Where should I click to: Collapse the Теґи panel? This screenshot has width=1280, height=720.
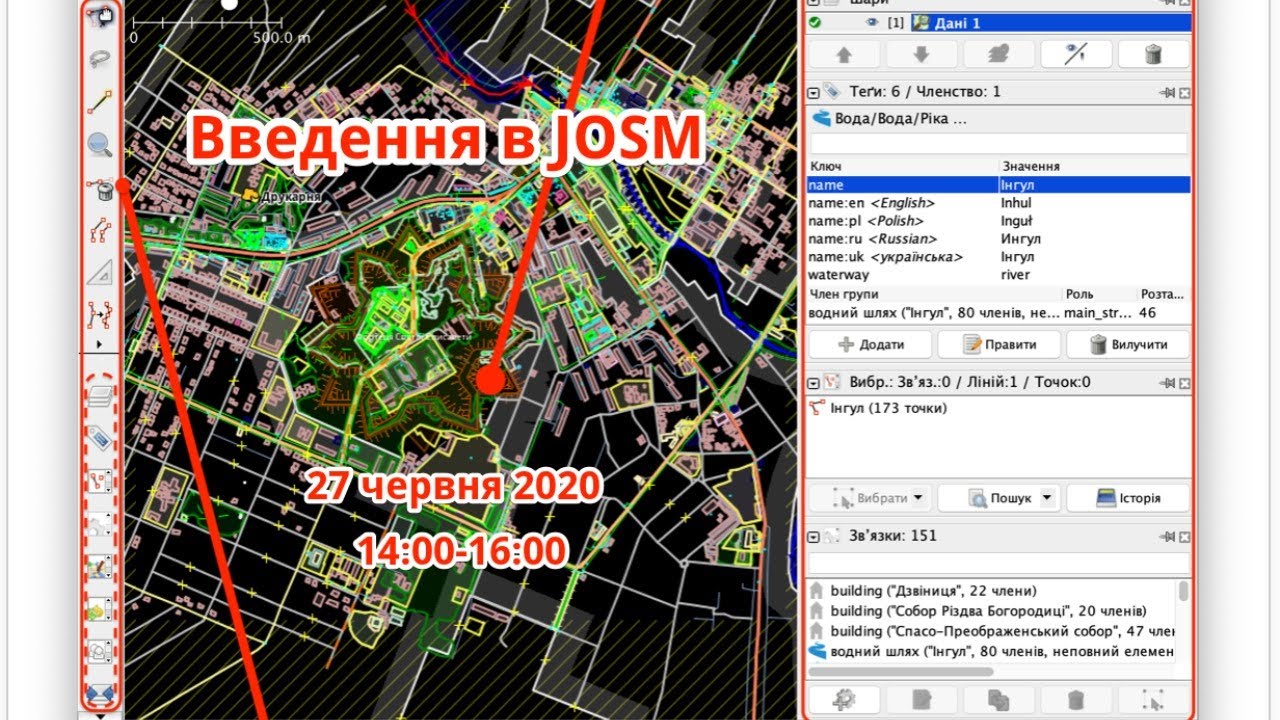pyautogui.click(x=813, y=92)
